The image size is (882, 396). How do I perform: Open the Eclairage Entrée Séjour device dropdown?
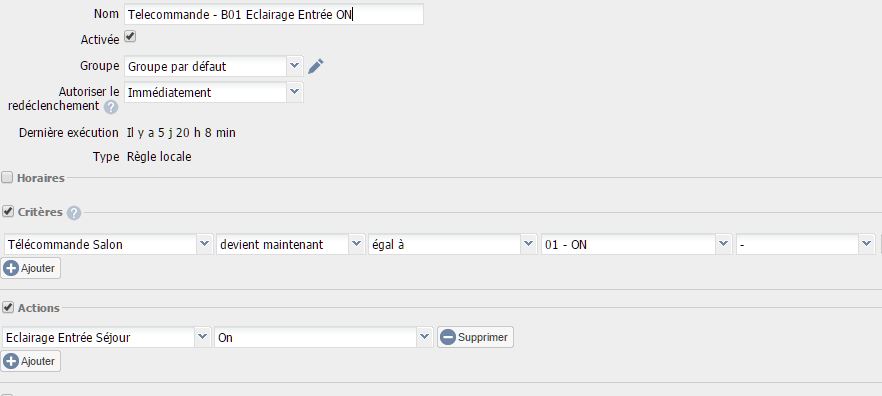(x=106, y=338)
